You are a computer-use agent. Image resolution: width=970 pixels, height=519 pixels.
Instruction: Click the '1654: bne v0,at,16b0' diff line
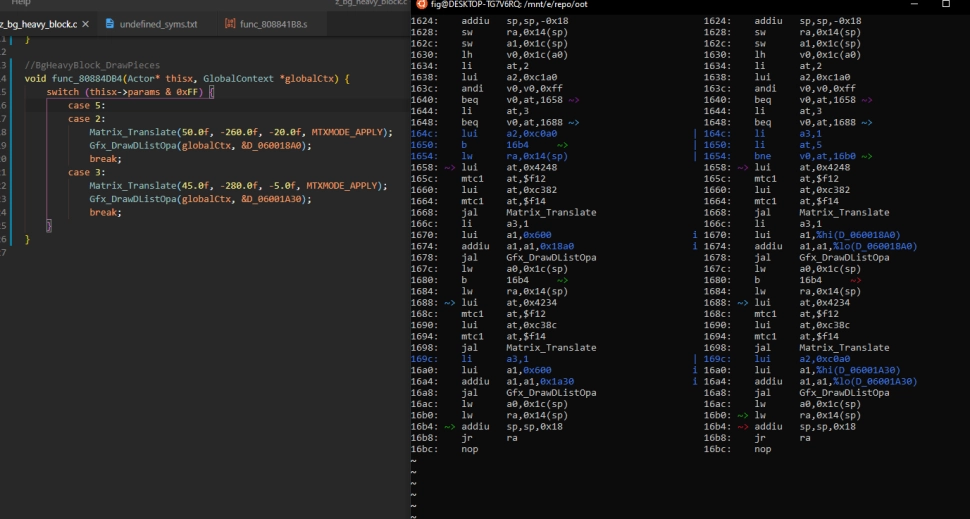coord(788,157)
